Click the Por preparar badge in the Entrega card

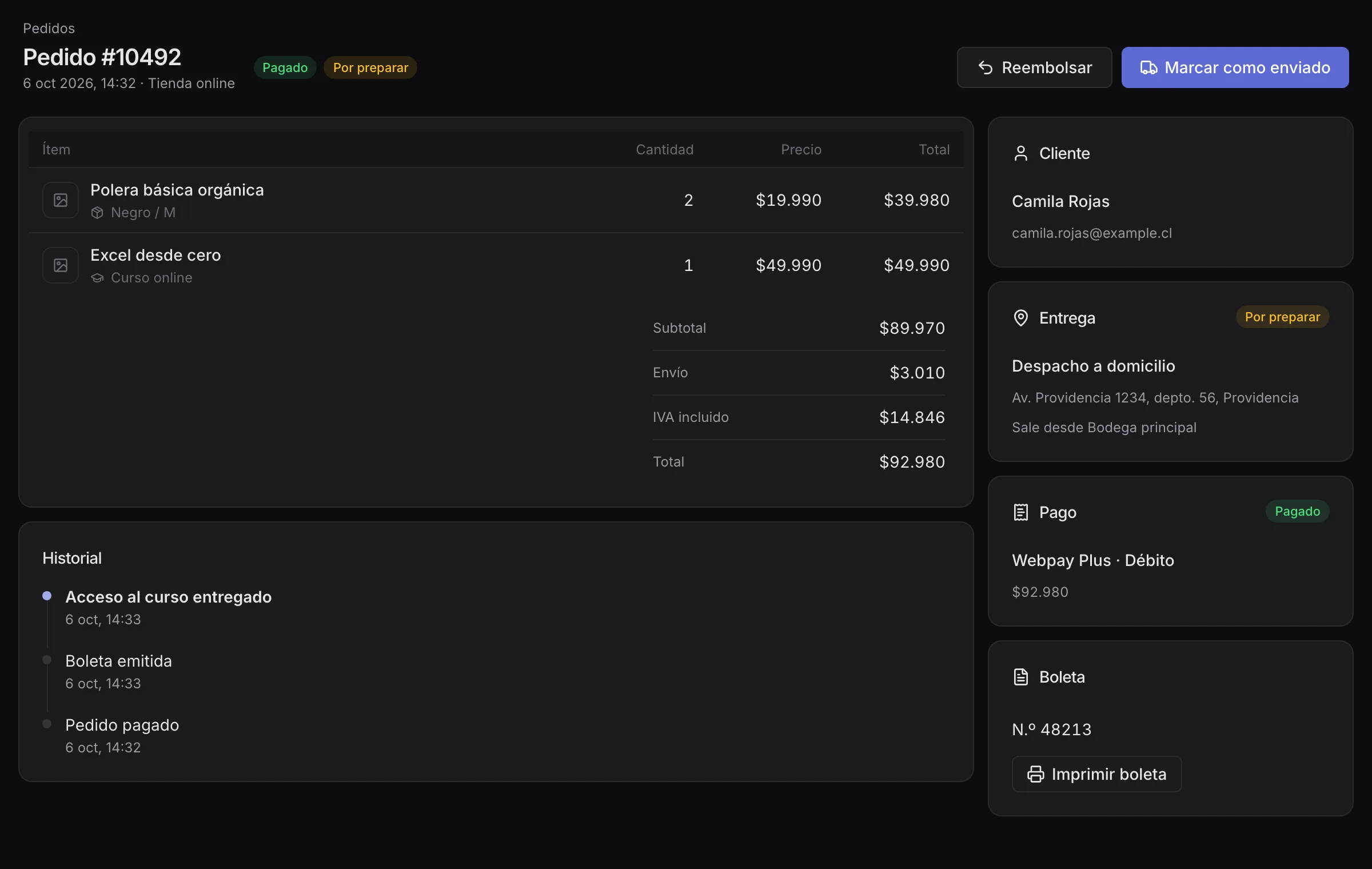(1282, 317)
